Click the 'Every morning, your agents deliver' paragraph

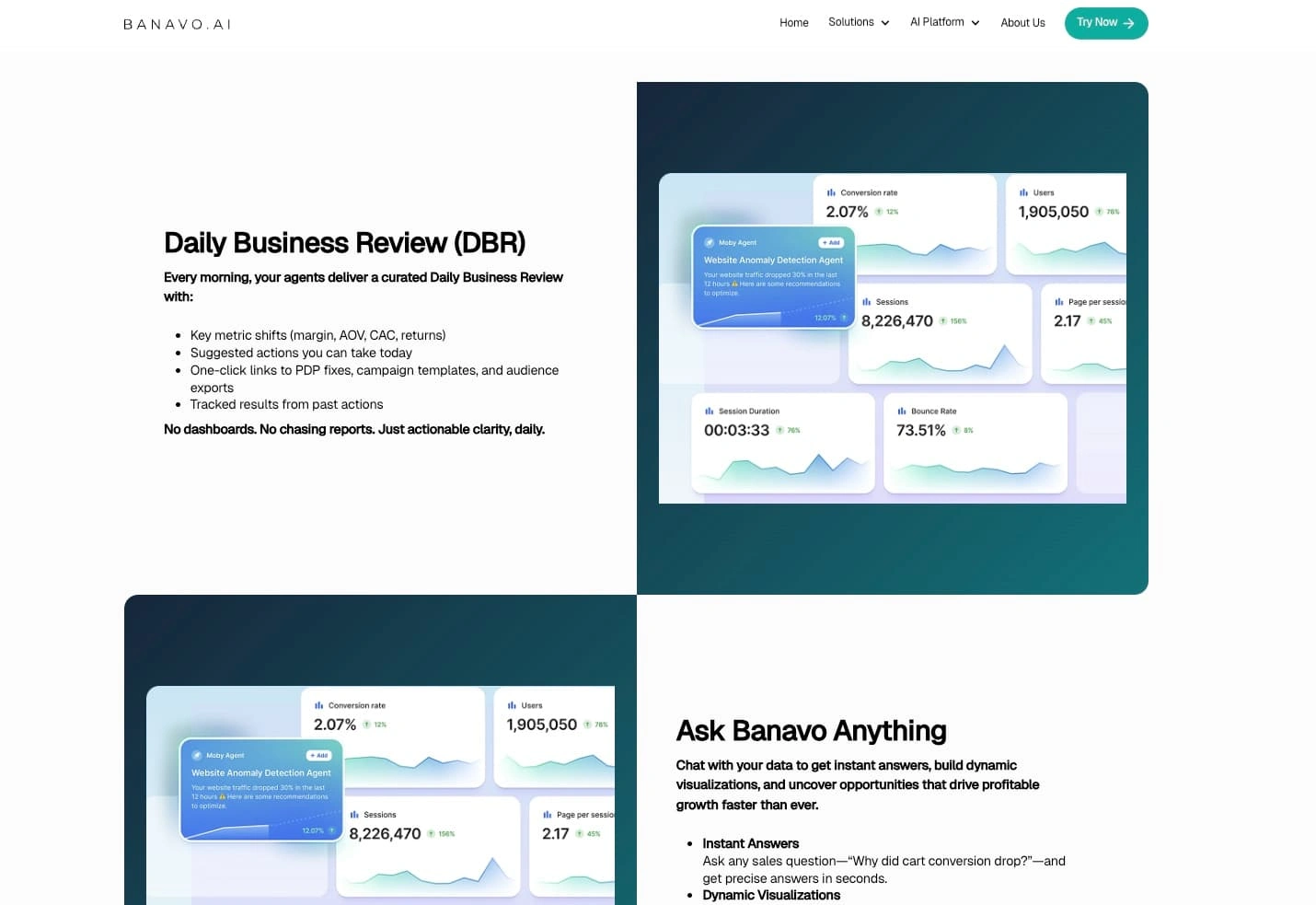click(364, 286)
